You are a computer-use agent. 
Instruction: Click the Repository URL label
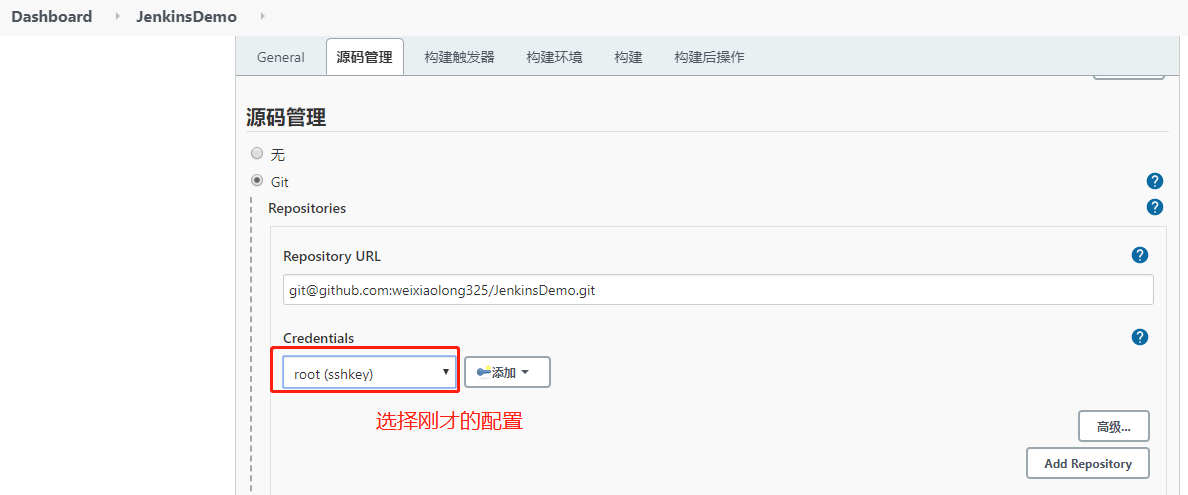coord(332,256)
